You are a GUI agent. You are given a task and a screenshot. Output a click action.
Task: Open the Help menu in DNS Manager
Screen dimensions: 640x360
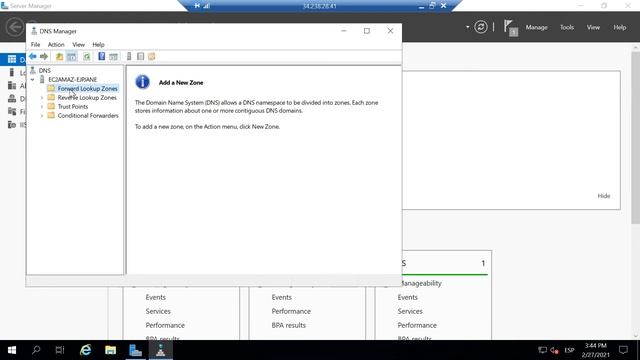98,44
